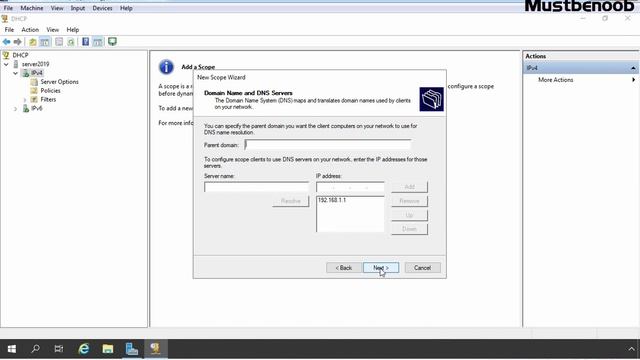Cancel the New Scope Wizard
Image resolution: width=640 pixels, height=360 pixels.
(x=422, y=268)
